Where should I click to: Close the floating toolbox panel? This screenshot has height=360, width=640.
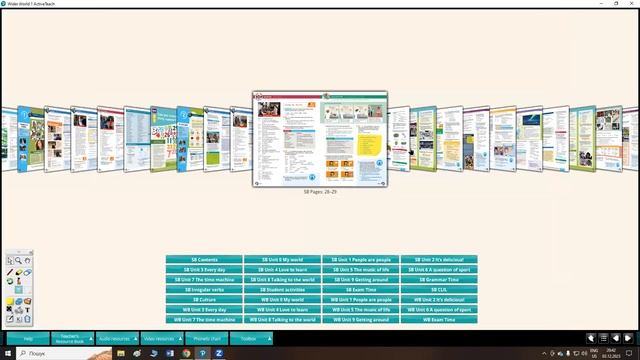(x=31, y=253)
